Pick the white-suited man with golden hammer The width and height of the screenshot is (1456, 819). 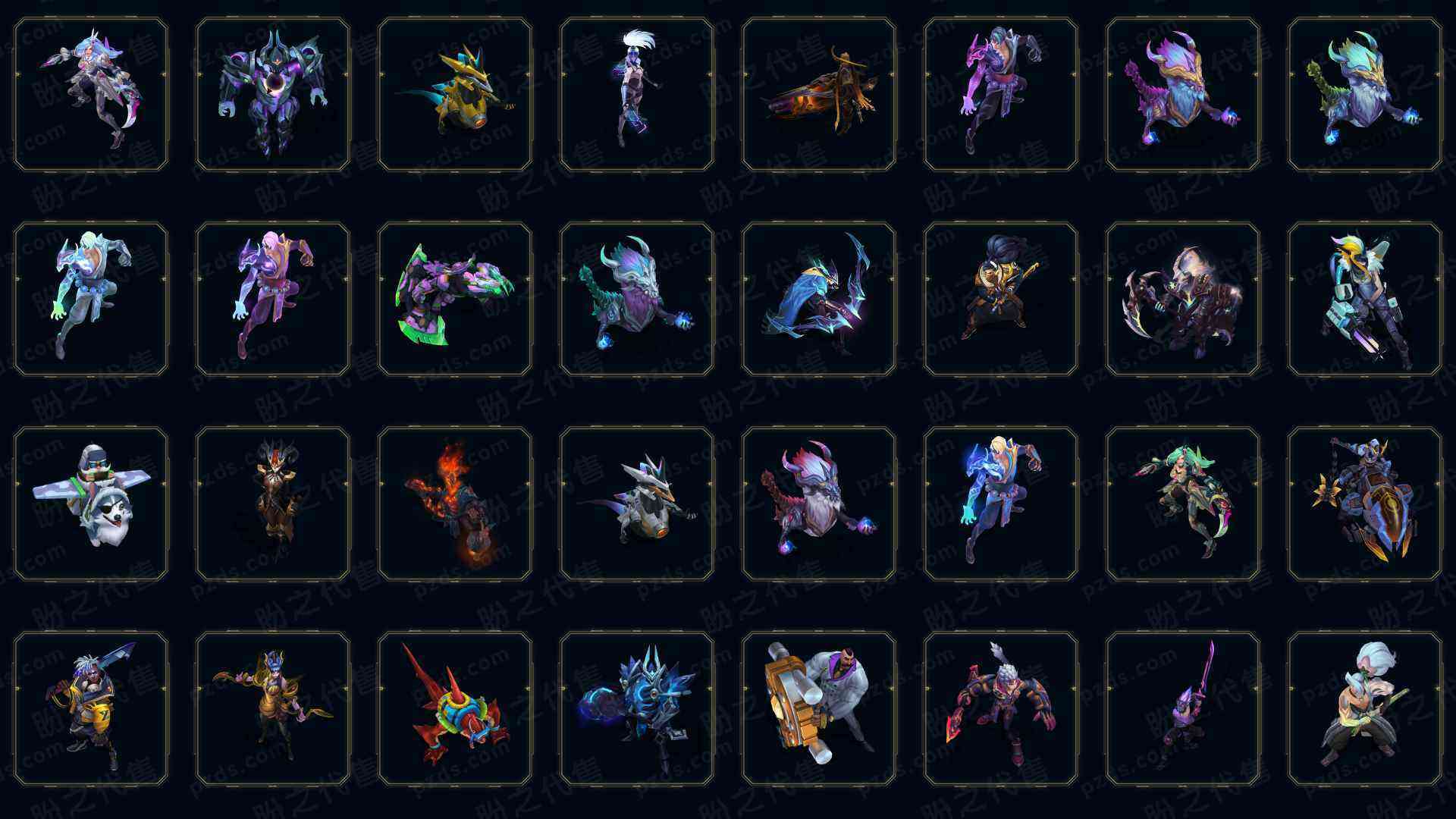819,708
